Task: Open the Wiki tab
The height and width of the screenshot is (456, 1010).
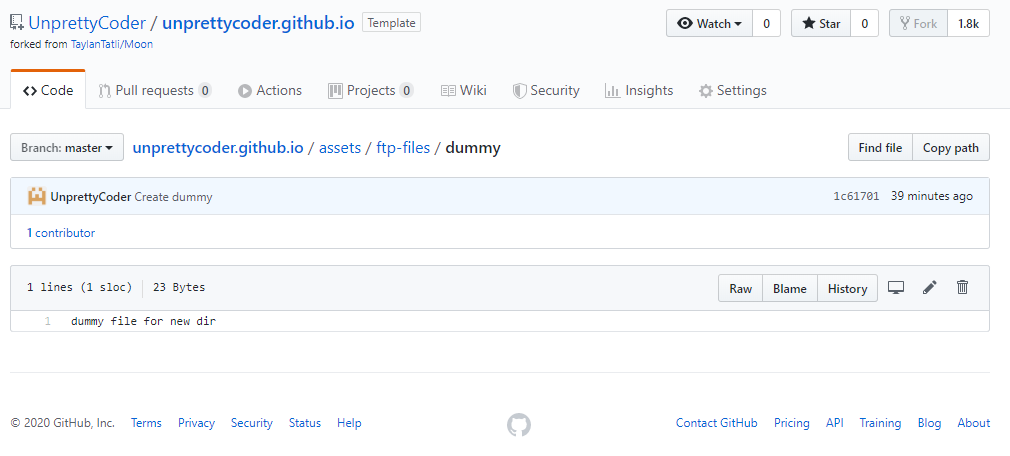Action: 464,91
